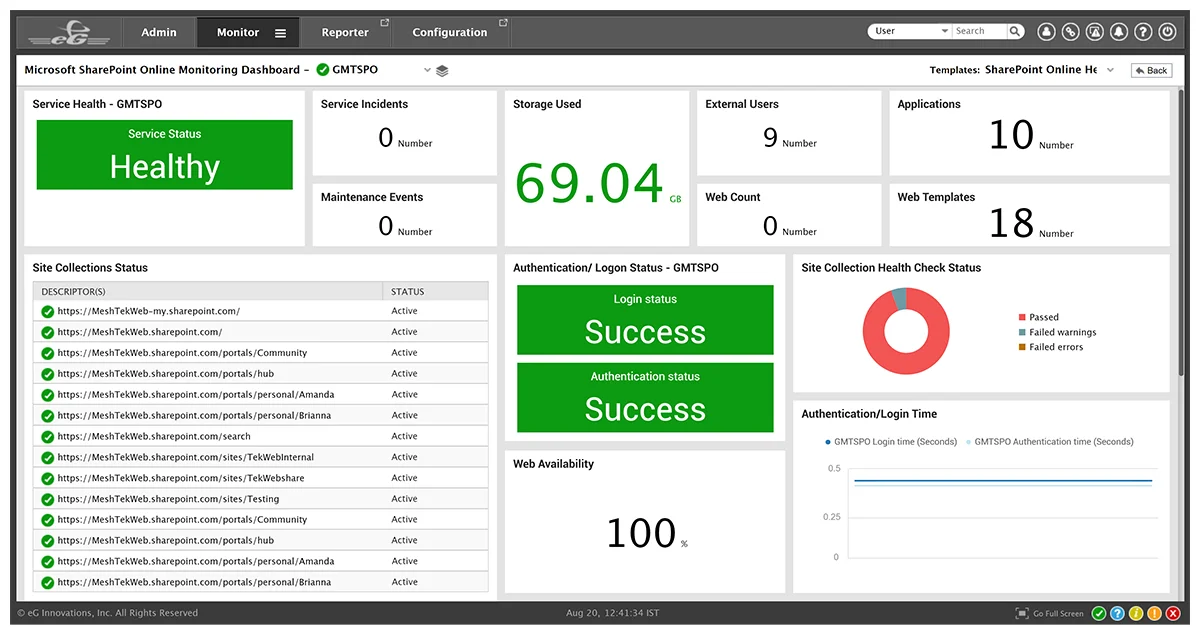
Task: Open the User type dropdown in the search bar
Action: tap(910, 31)
